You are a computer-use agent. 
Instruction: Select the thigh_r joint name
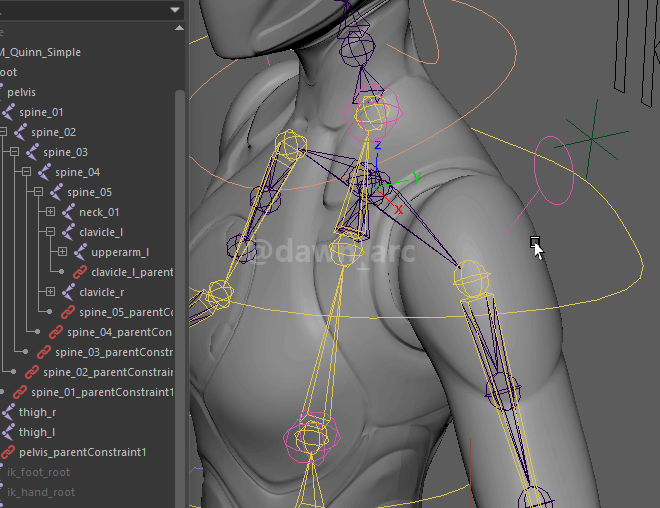tap(37, 412)
